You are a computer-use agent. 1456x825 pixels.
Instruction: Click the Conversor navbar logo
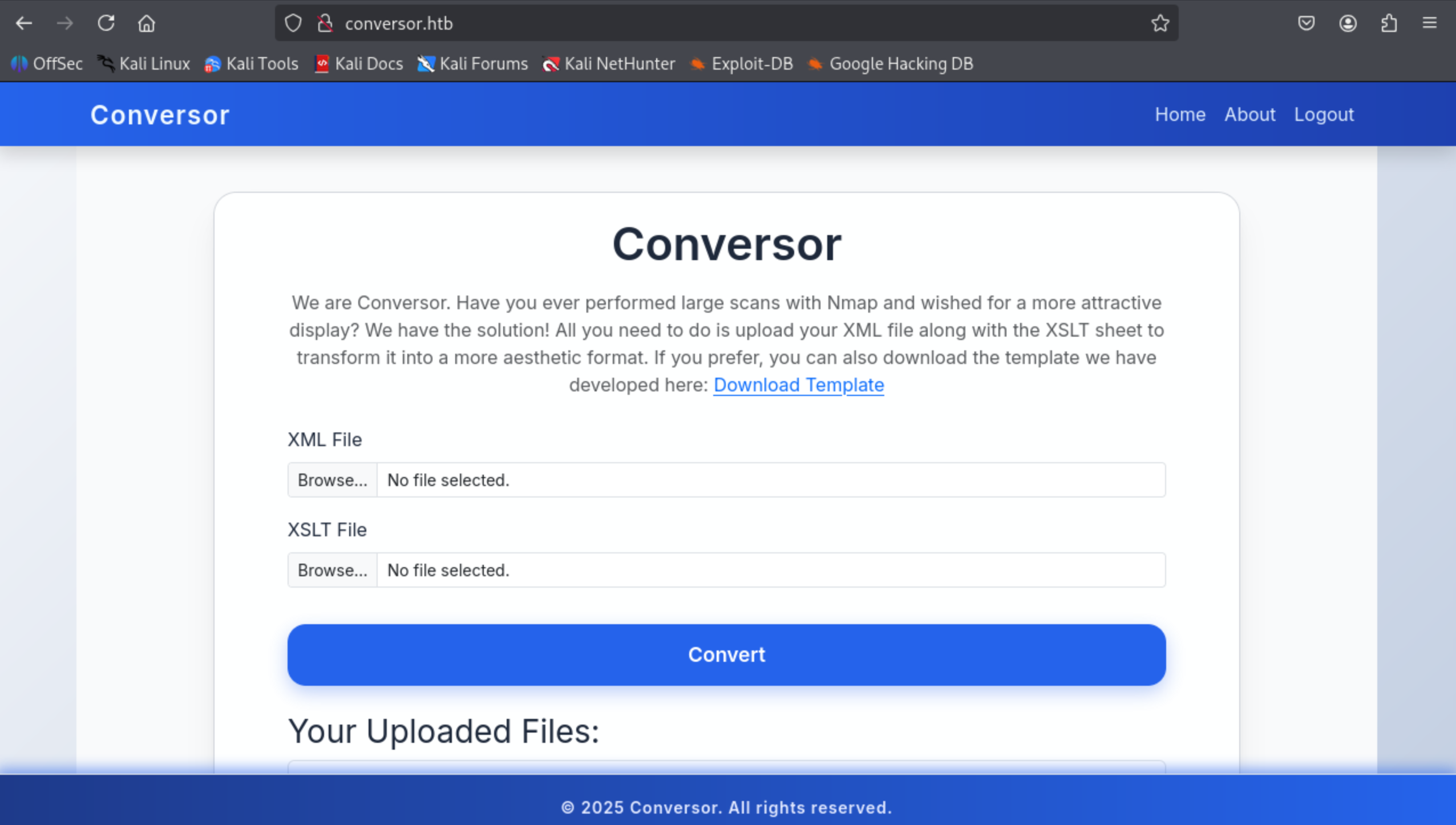pos(160,114)
